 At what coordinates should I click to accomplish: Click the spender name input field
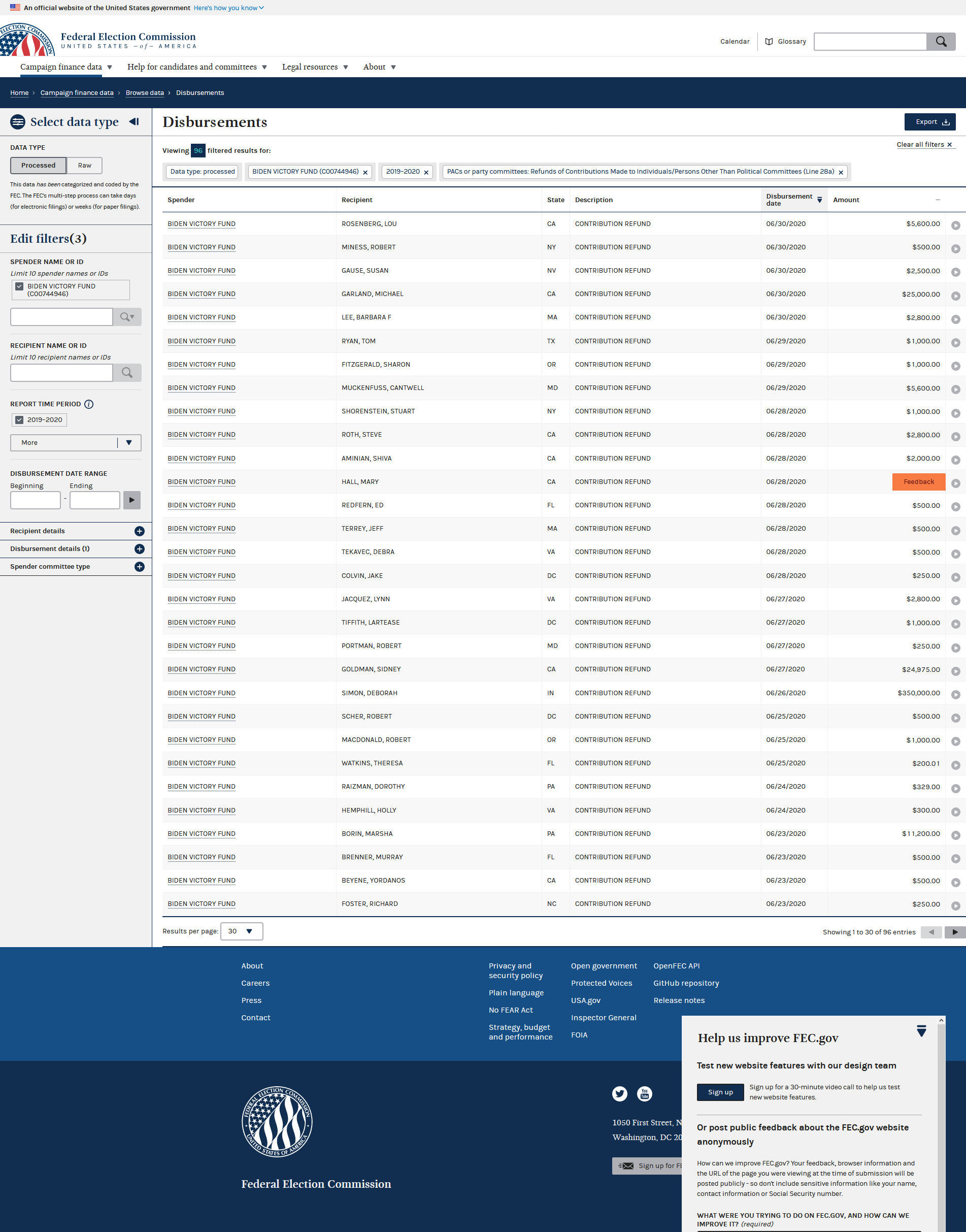point(61,317)
